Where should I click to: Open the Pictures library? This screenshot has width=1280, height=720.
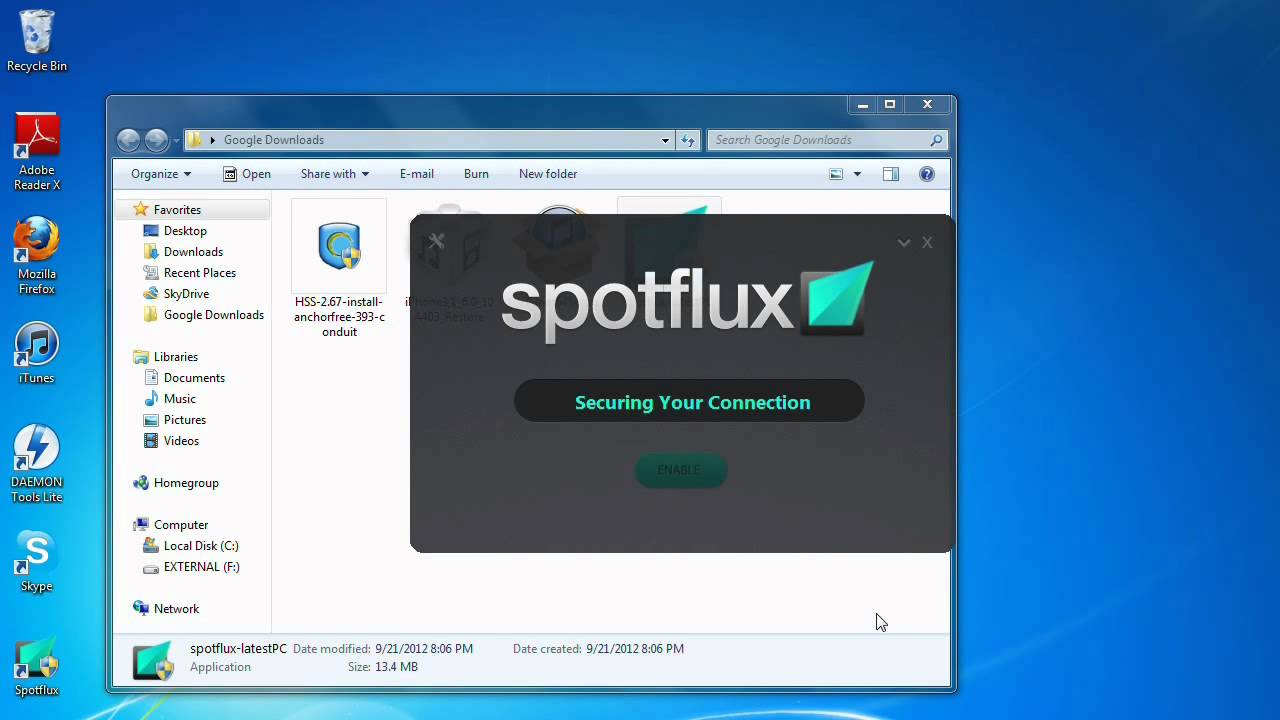click(185, 420)
